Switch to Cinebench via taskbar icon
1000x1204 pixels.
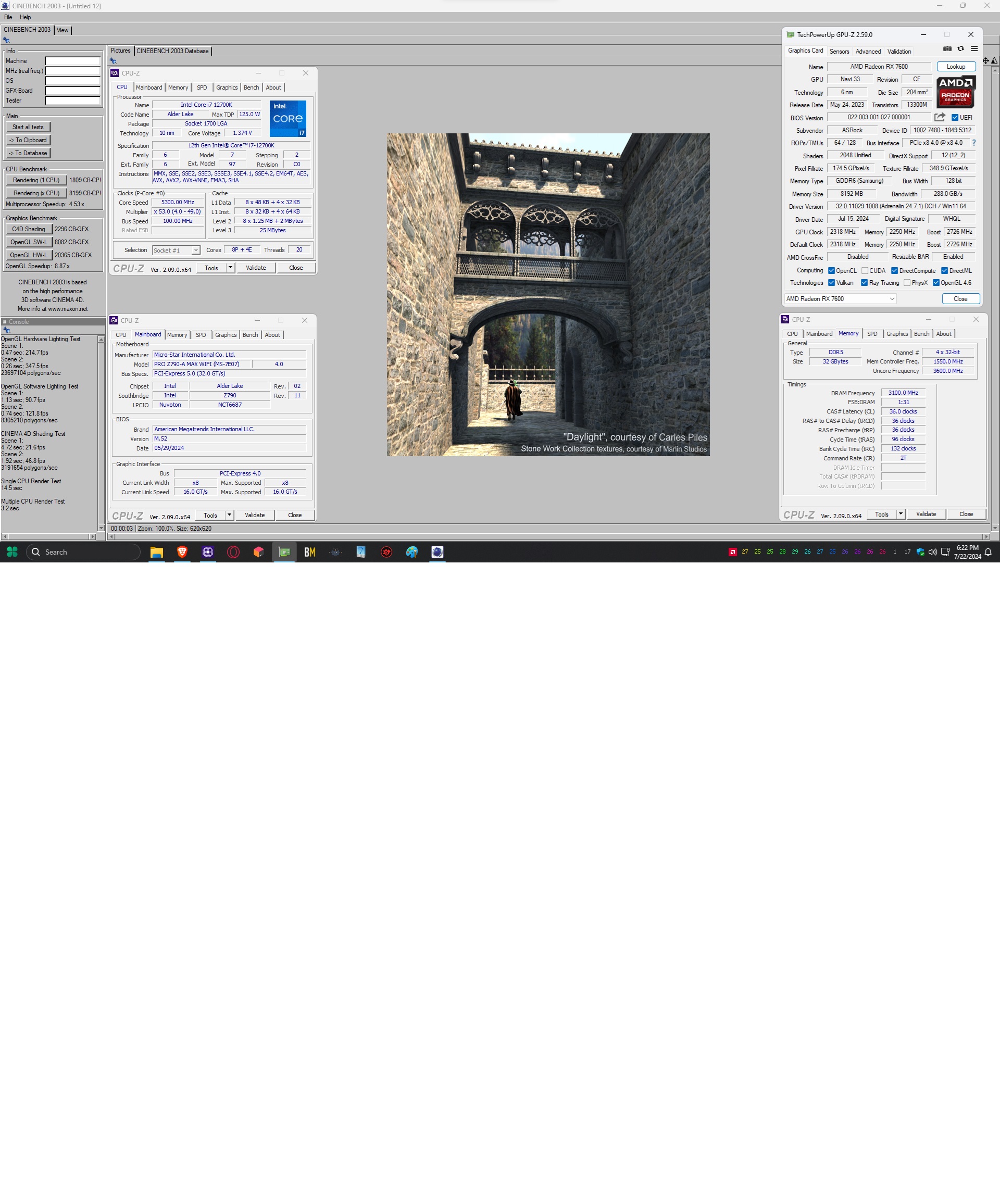click(437, 552)
